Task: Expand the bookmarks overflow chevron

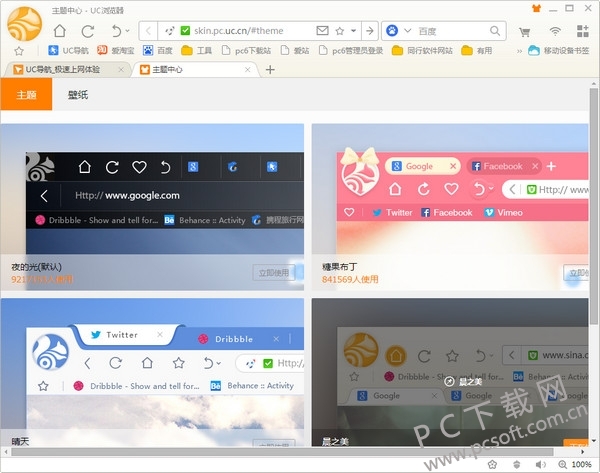Action: 519,51
